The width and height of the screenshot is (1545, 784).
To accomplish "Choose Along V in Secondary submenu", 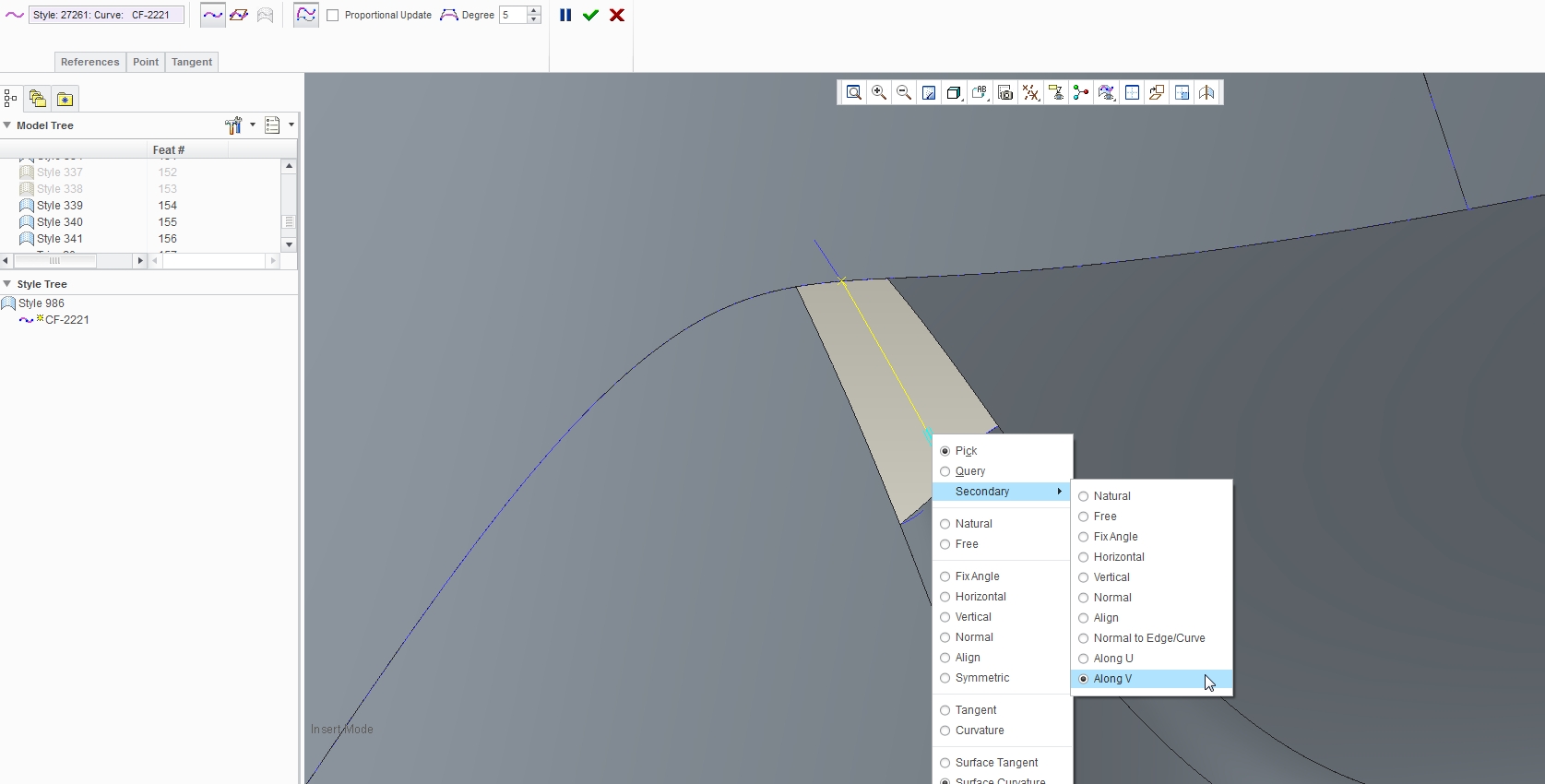I will pyautogui.click(x=1151, y=679).
